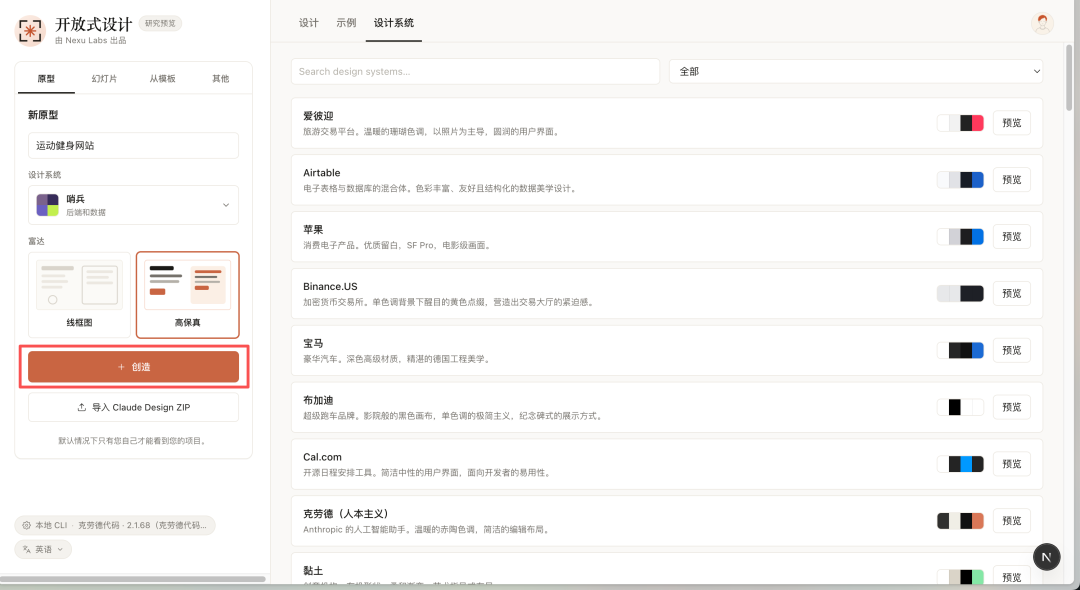This screenshot has height=590, width=1080.
Task: Click the Search design systems field
Action: 475,72
